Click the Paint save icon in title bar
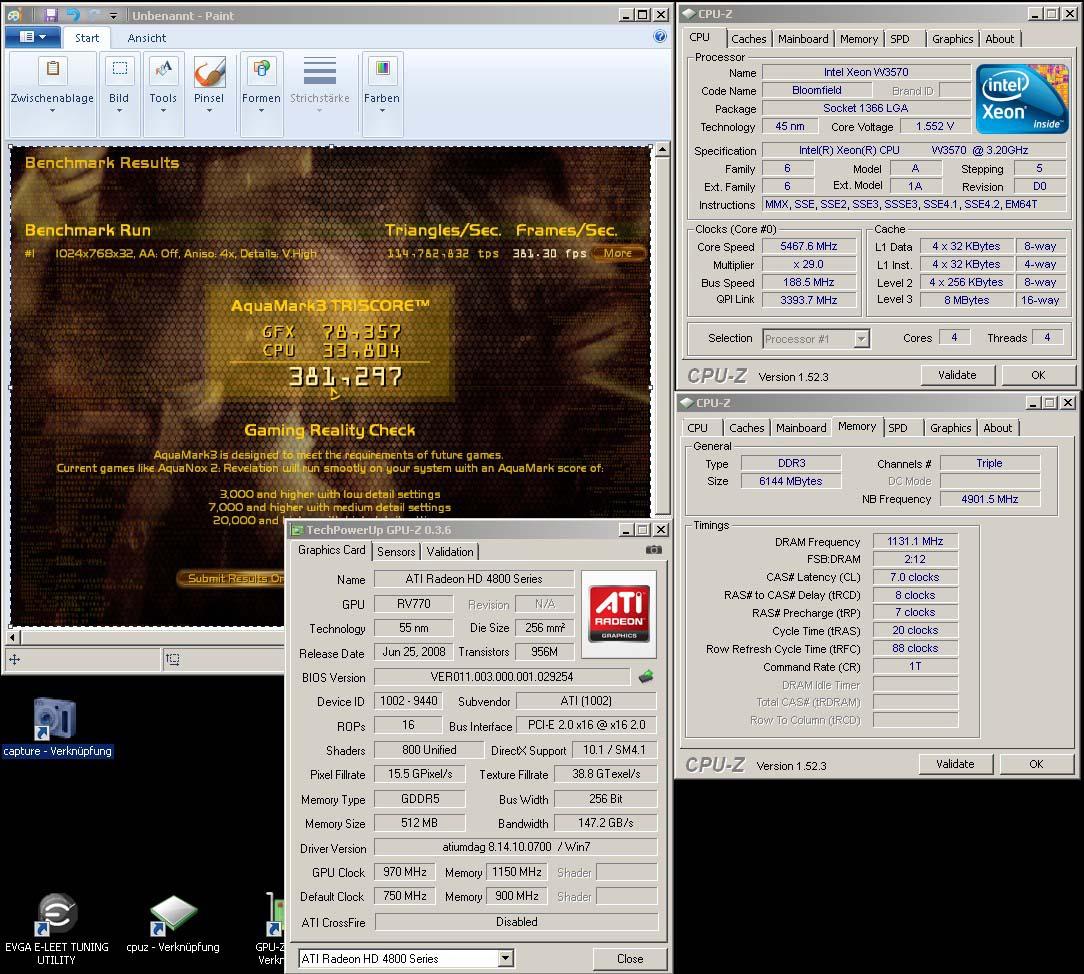 50,15
